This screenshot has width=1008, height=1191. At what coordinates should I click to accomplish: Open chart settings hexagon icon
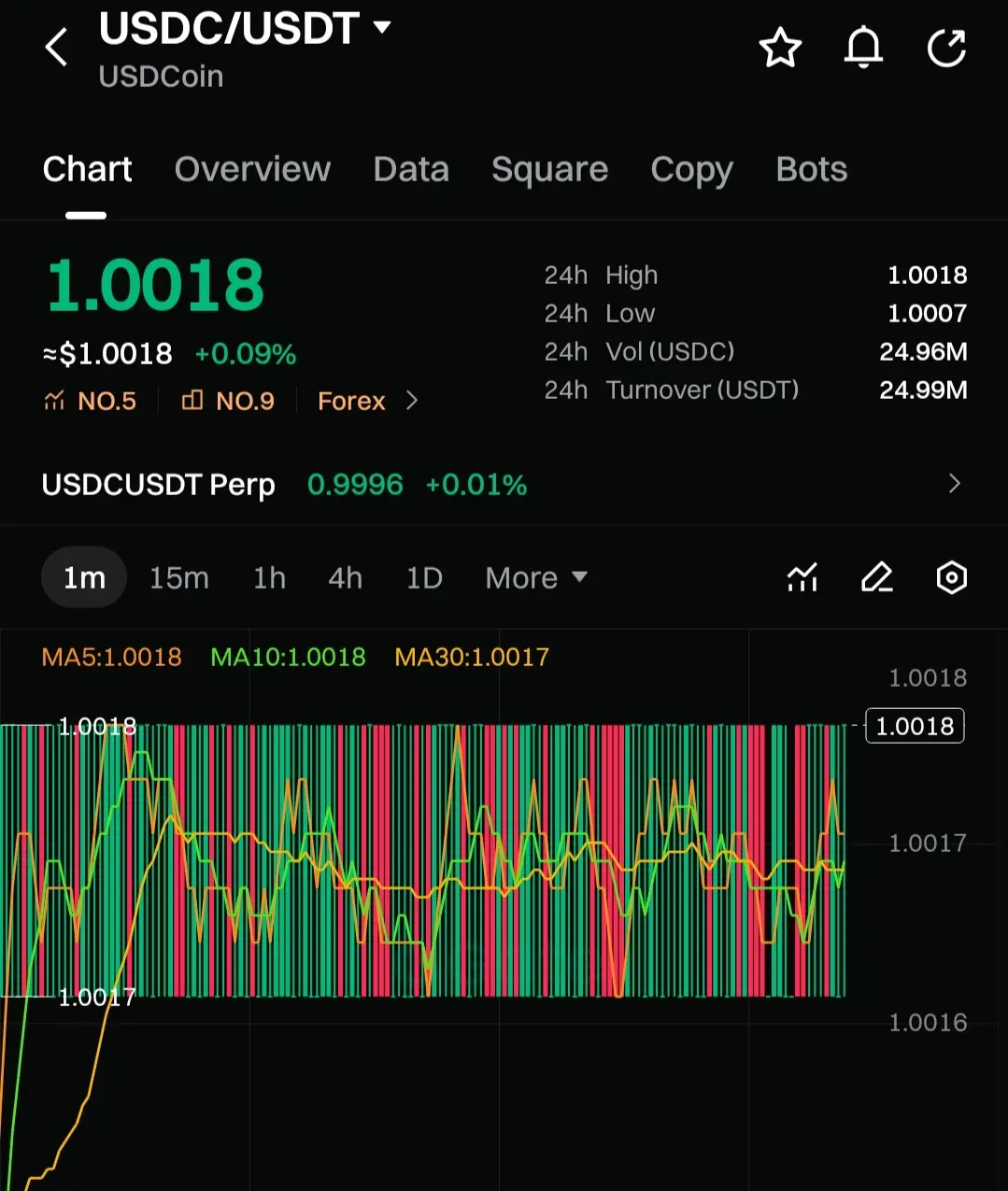[951, 578]
